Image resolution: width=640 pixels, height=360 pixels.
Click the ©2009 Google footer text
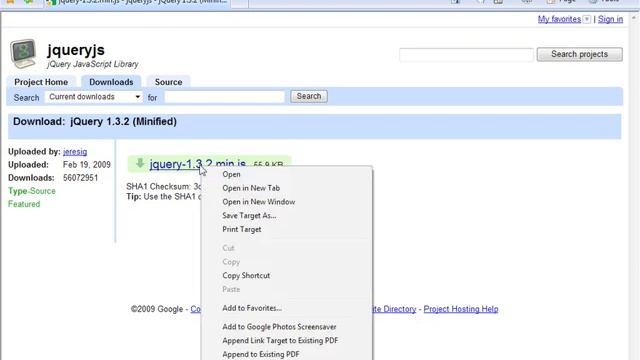[157, 309]
